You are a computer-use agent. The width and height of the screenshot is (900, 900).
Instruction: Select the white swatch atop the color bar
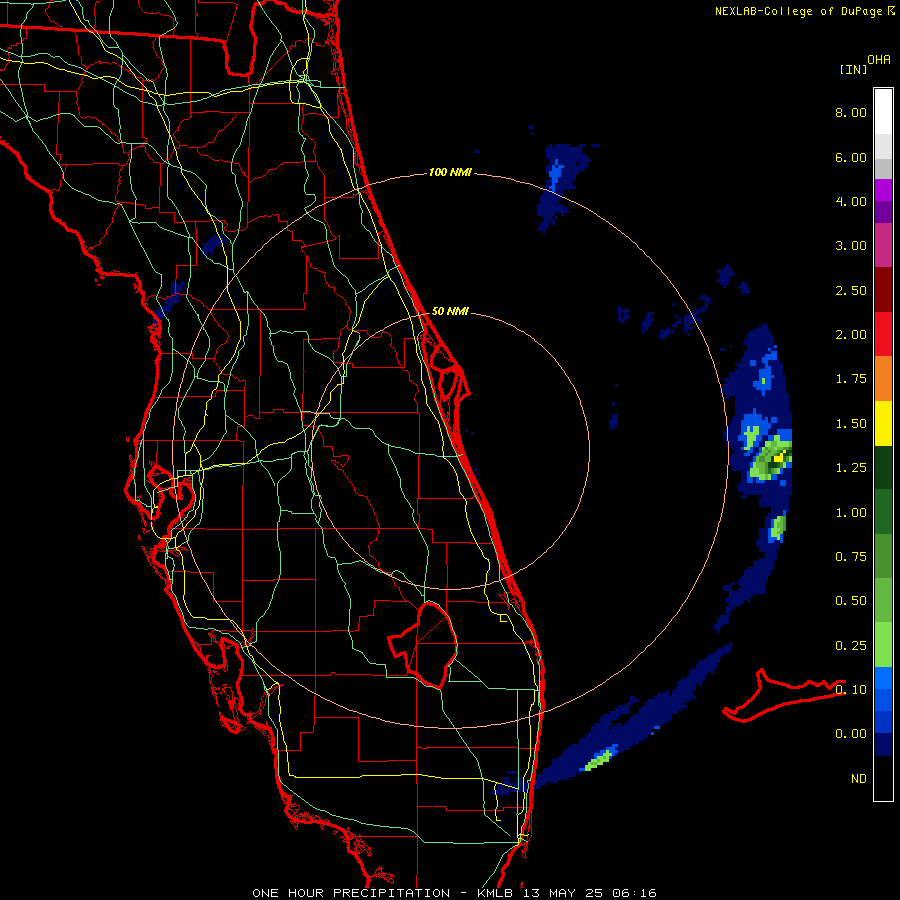[883, 112]
